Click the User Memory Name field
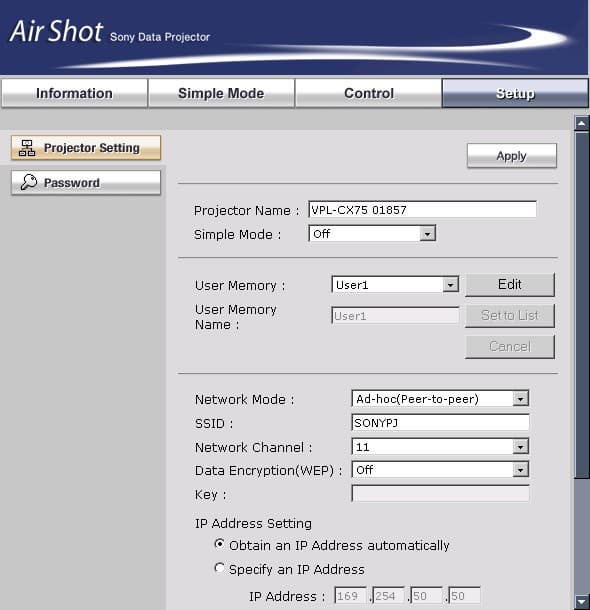This screenshot has height=610, width=590. coord(395,316)
